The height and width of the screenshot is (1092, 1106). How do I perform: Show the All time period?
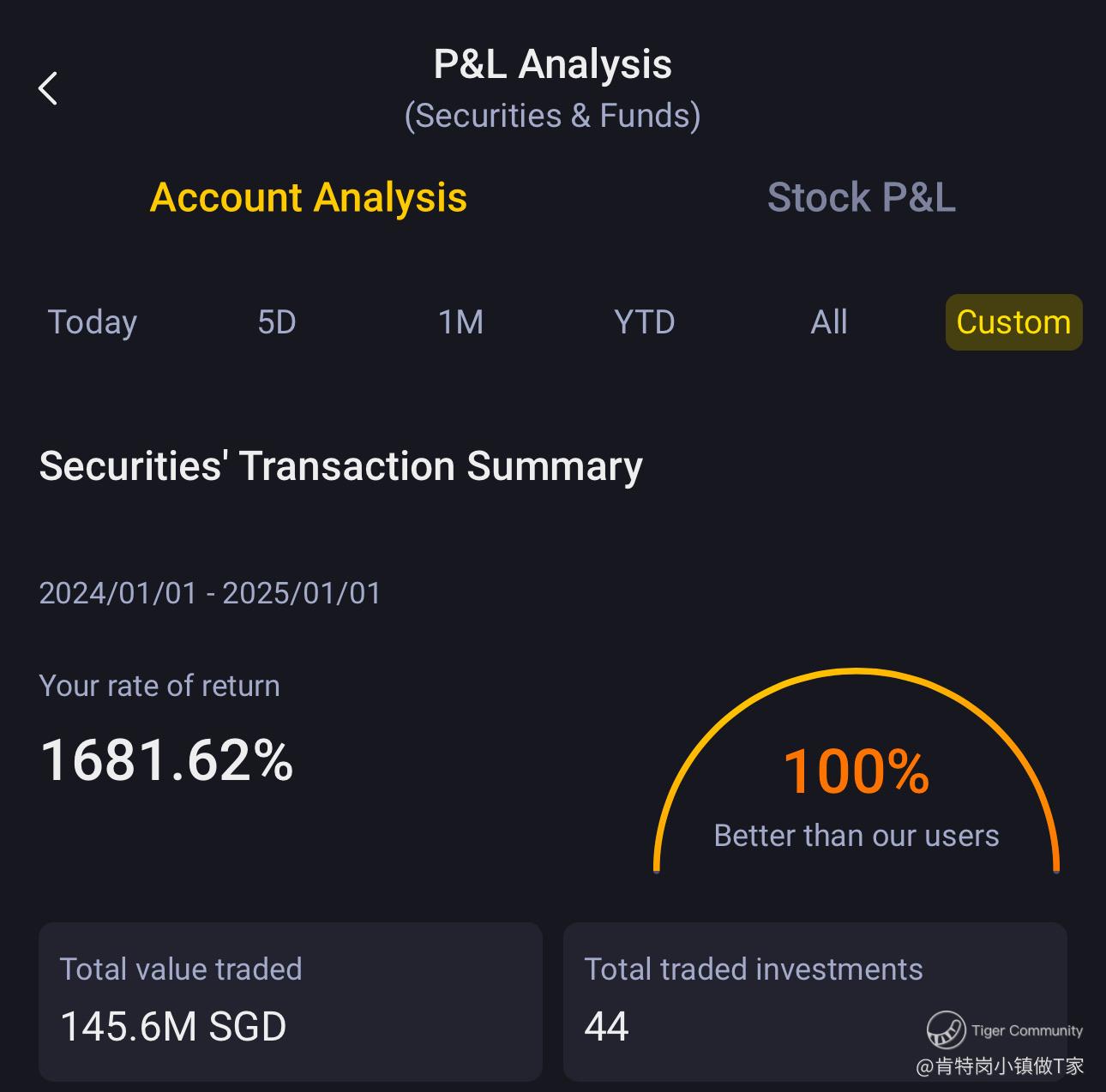[829, 322]
